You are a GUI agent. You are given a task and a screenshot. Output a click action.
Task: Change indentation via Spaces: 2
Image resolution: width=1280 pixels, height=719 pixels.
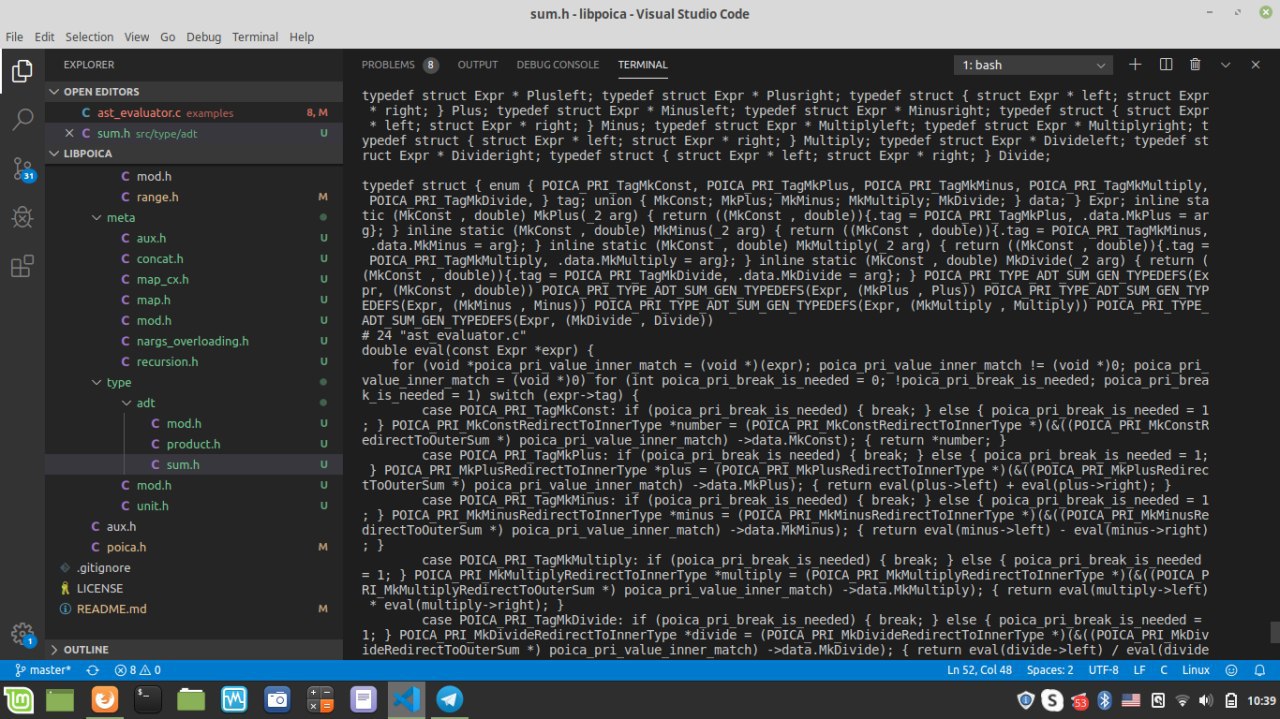coord(1050,670)
